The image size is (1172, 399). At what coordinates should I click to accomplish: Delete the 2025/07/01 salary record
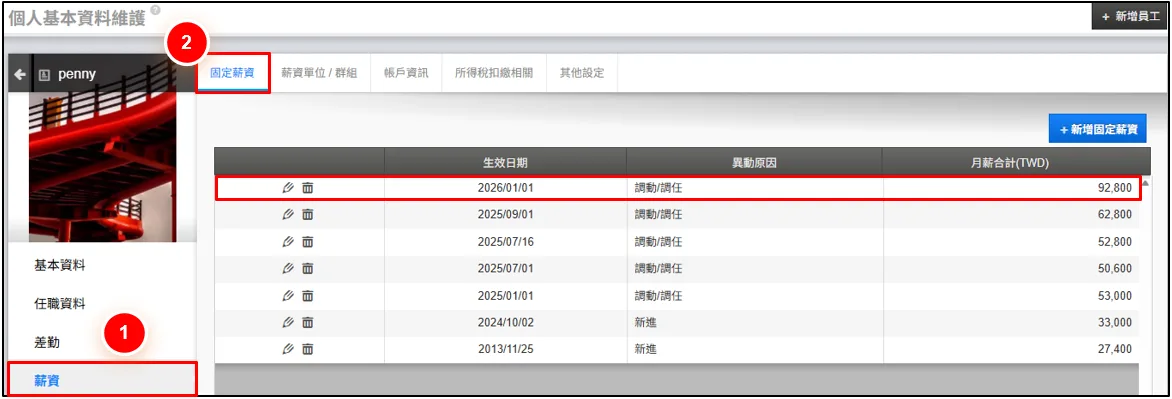tap(307, 268)
